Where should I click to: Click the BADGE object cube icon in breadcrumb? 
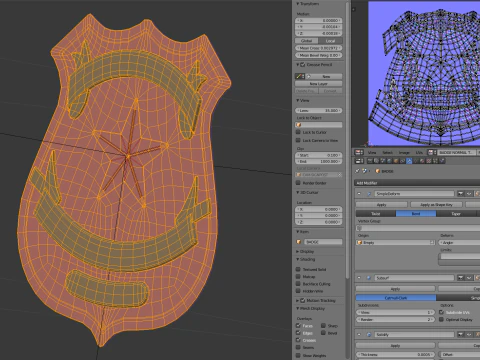point(378,171)
